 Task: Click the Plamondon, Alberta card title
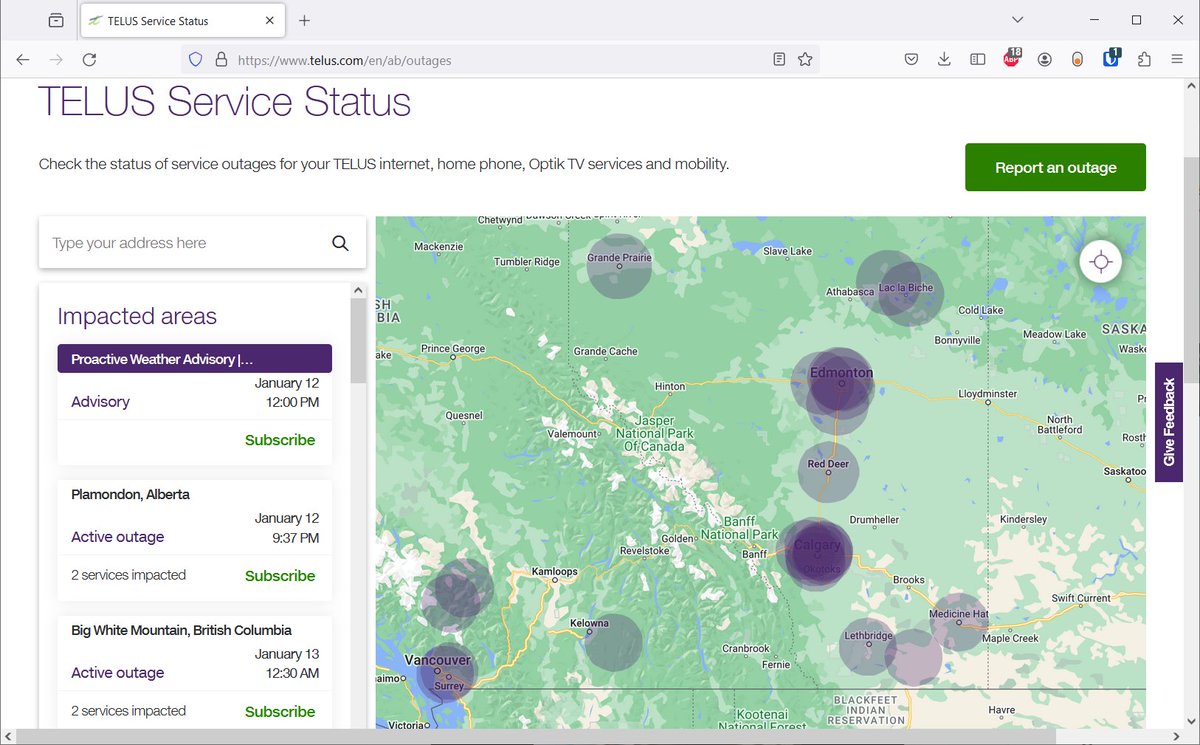(x=130, y=494)
